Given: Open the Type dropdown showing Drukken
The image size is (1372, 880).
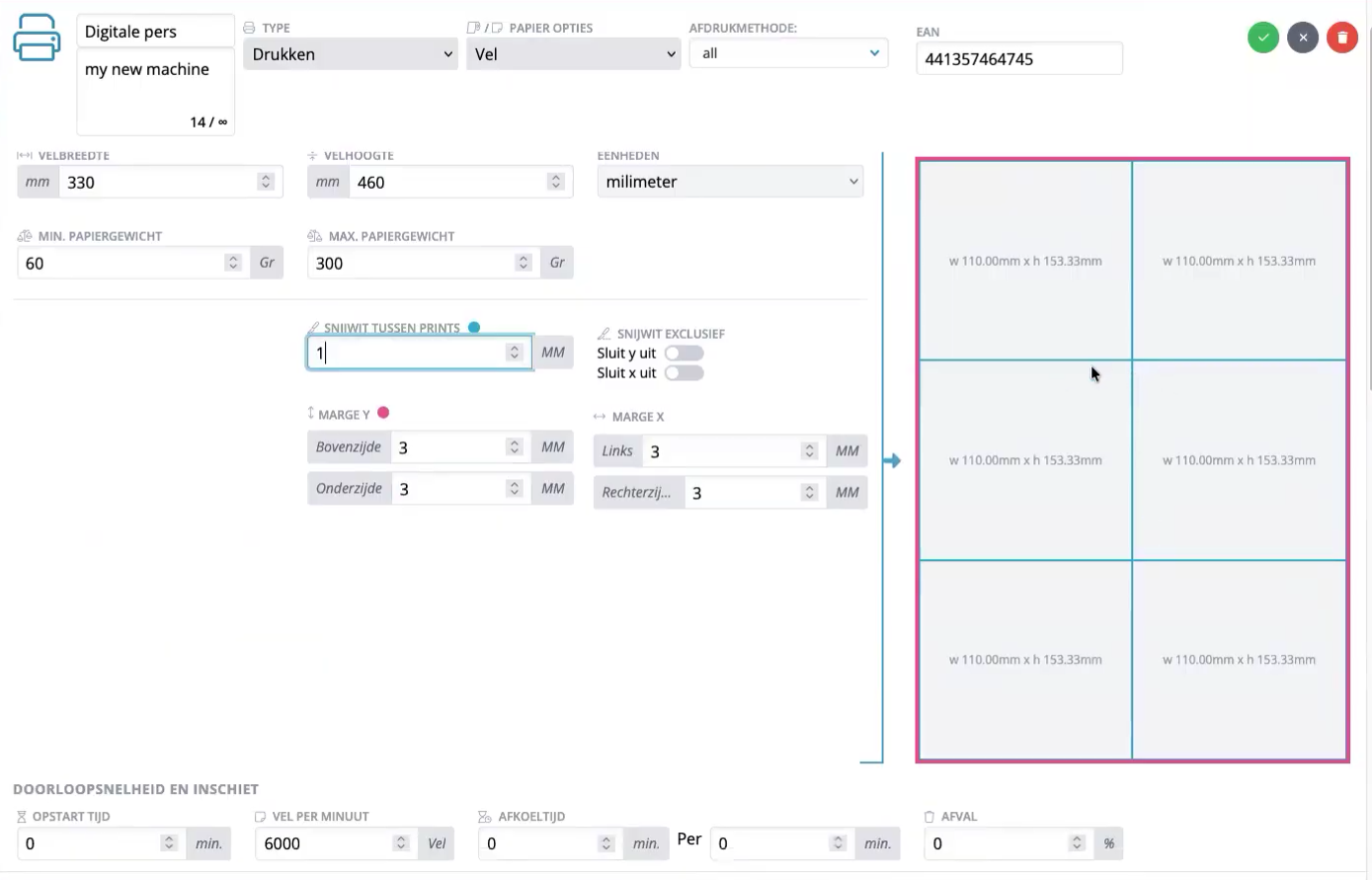Looking at the screenshot, I should coord(351,54).
